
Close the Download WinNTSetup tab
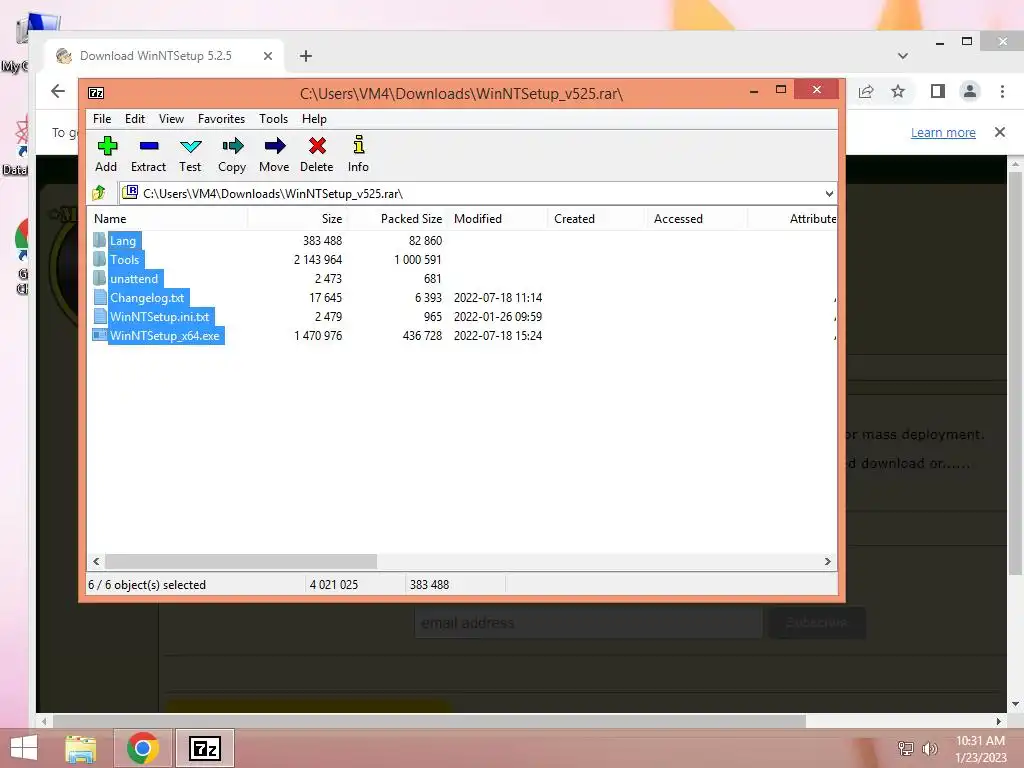coord(268,56)
